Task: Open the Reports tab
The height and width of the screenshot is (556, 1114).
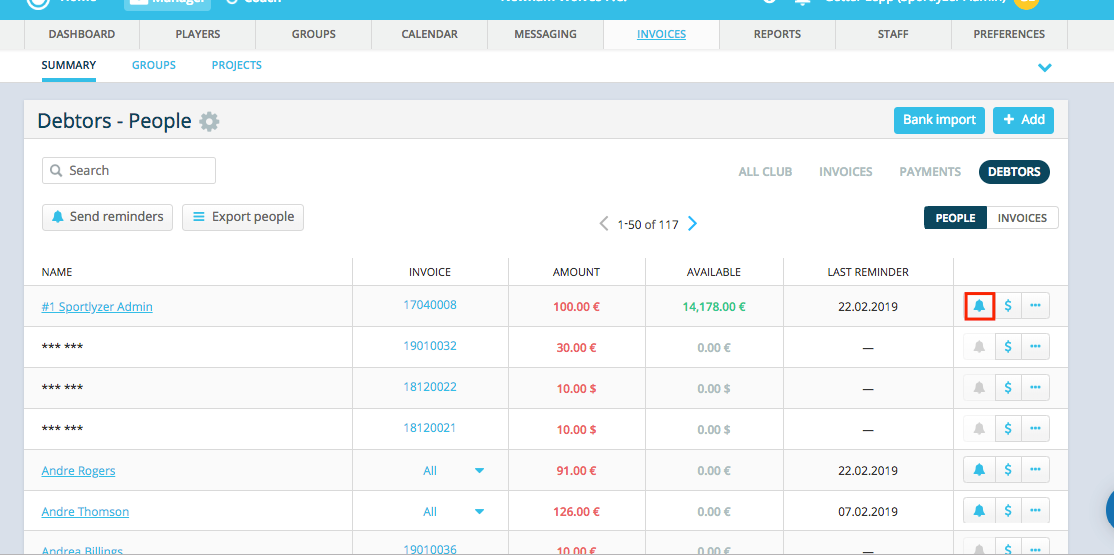Action: pyautogui.click(x=777, y=34)
